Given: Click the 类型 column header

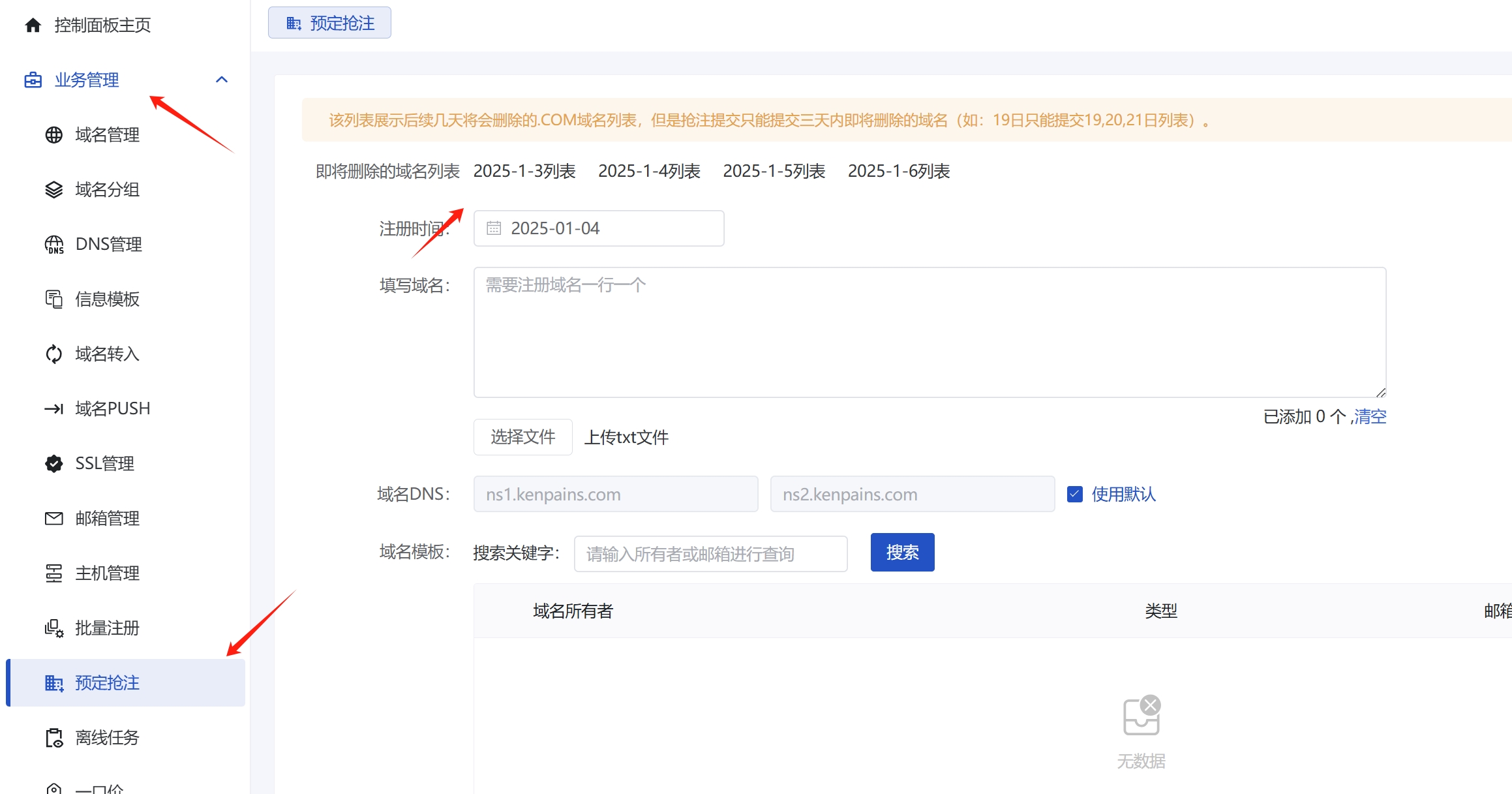Looking at the screenshot, I should [1162, 611].
